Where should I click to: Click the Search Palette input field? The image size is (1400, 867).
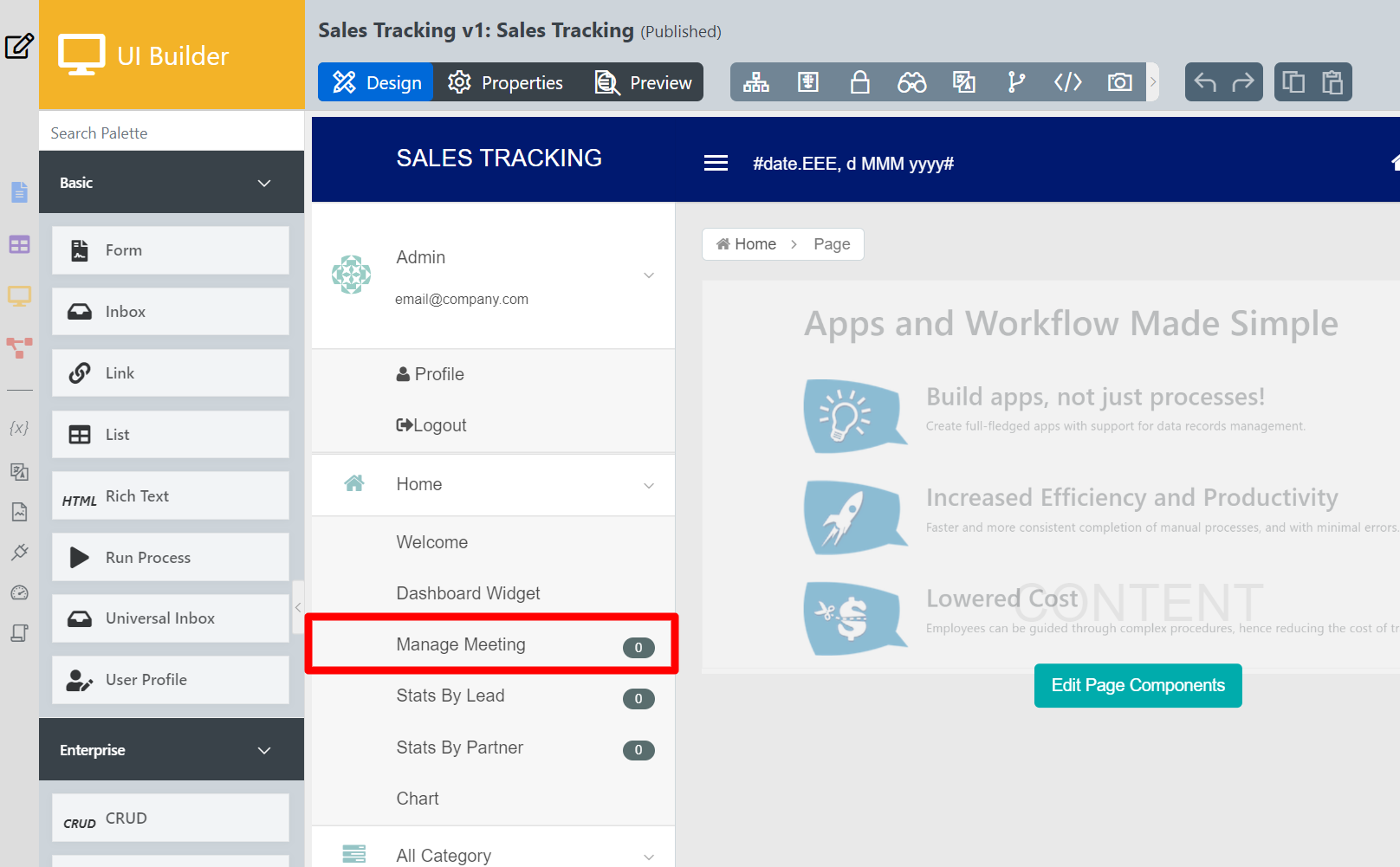[172, 133]
